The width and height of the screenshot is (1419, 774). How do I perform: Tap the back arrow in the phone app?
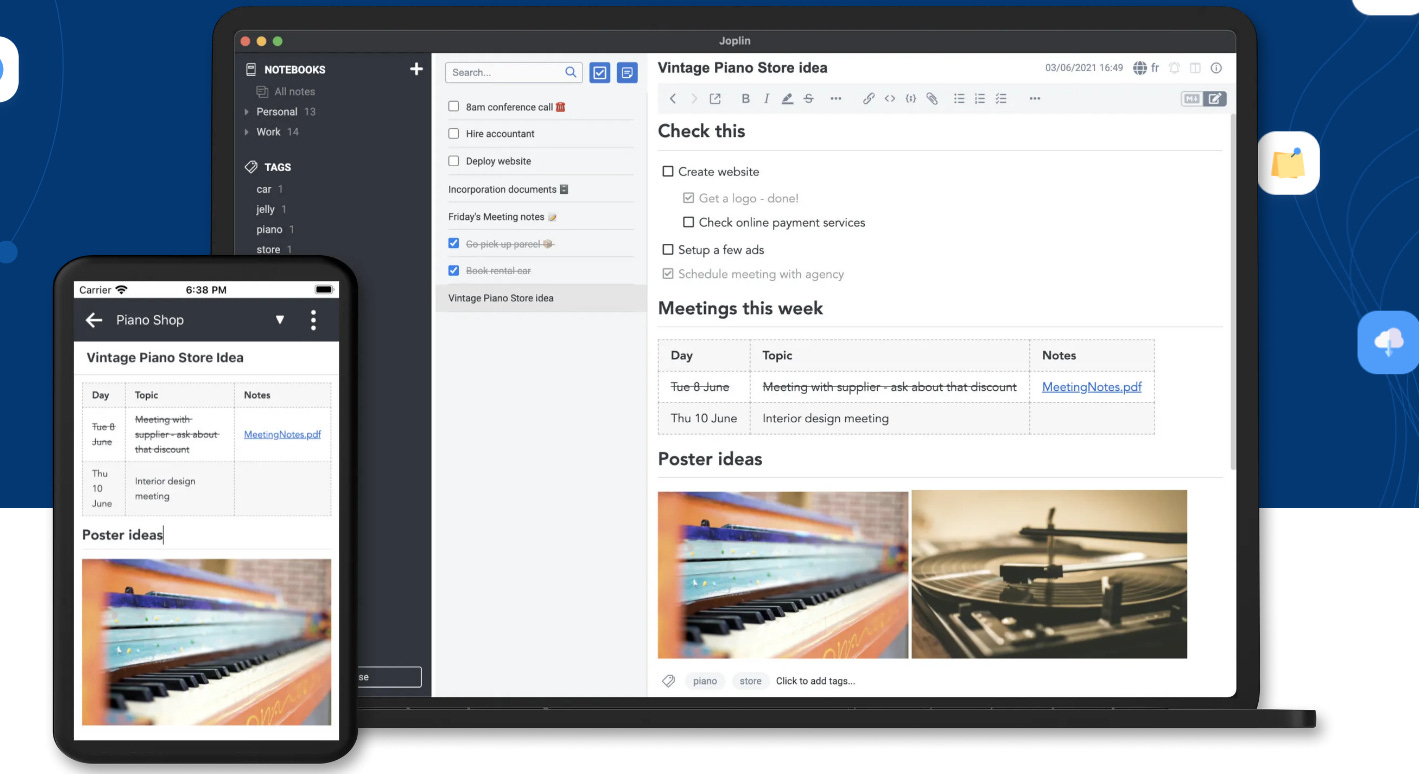(x=94, y=320)
